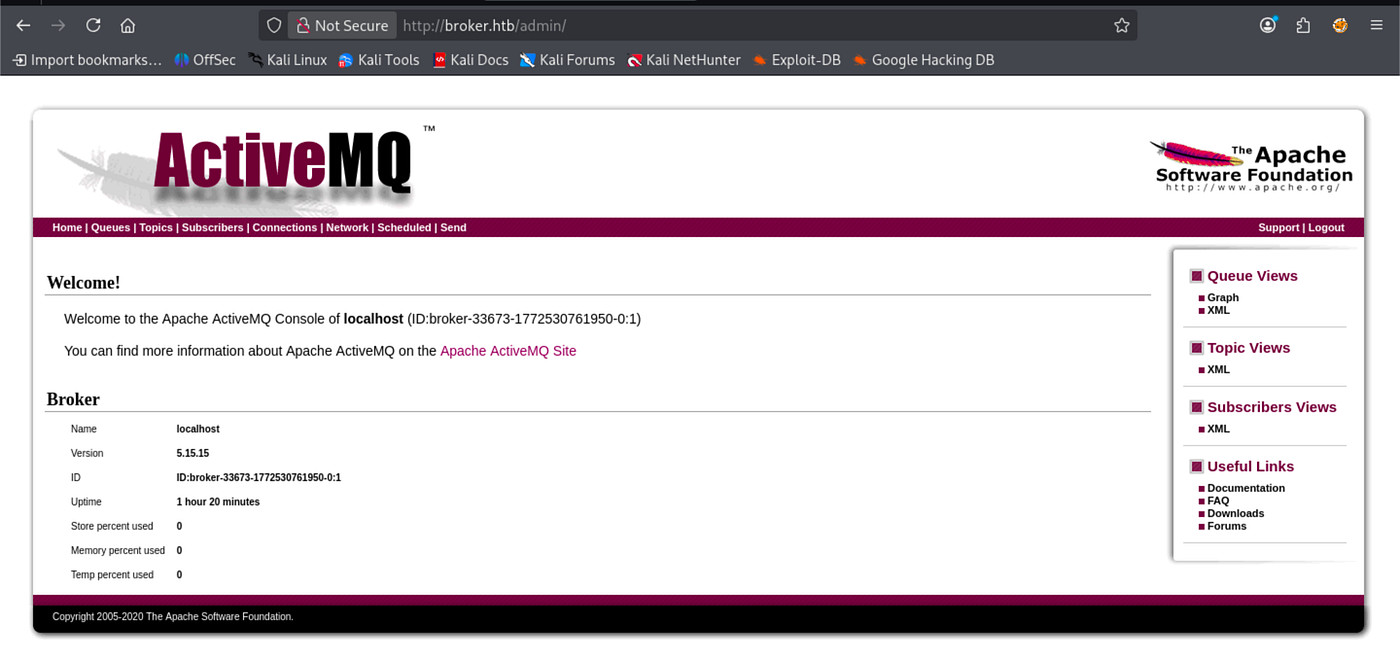Screen dimensions: 1400x653
Task: Click the Useful Links heading
Action: point(1250,466)
